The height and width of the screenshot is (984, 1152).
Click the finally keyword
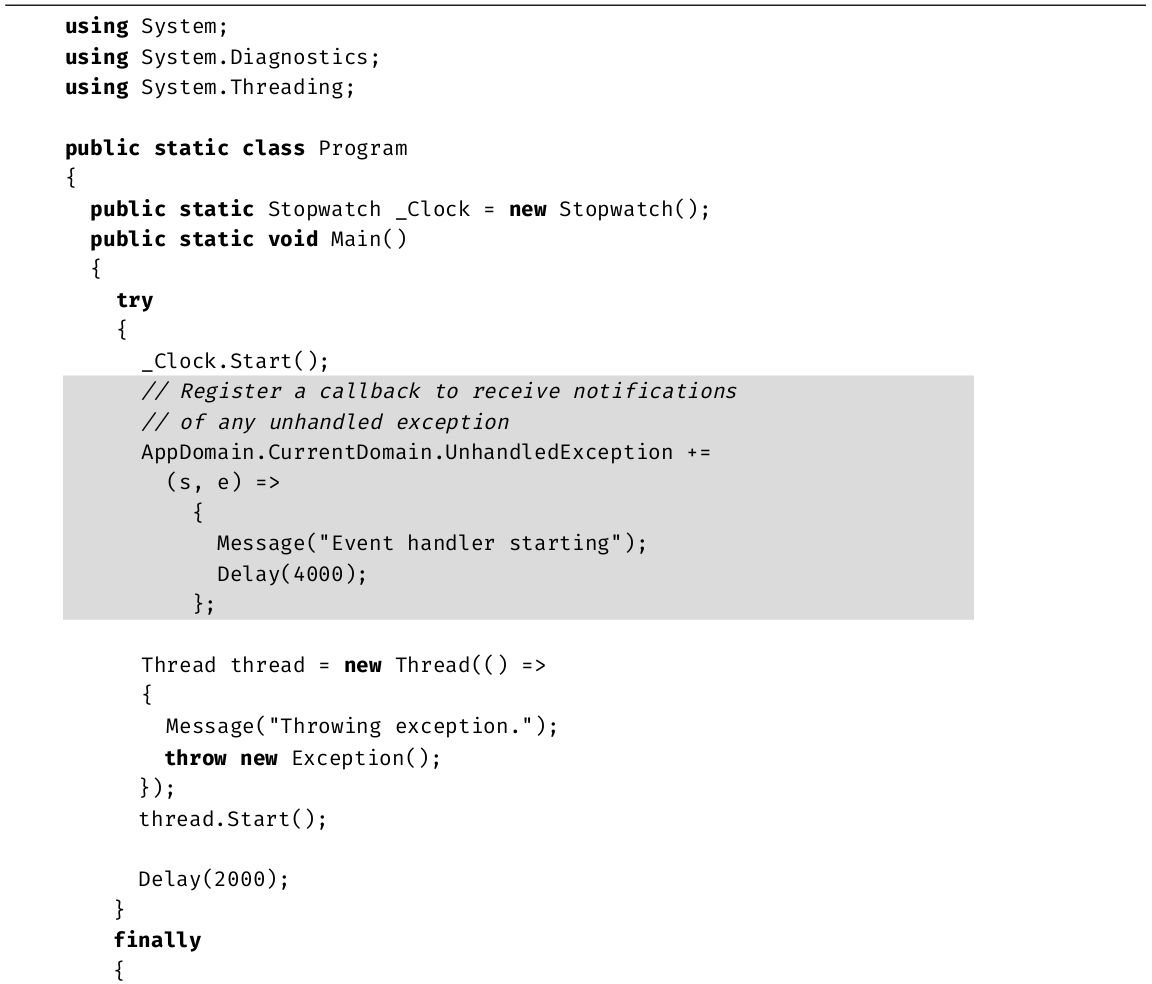click(x=157, y=940)
